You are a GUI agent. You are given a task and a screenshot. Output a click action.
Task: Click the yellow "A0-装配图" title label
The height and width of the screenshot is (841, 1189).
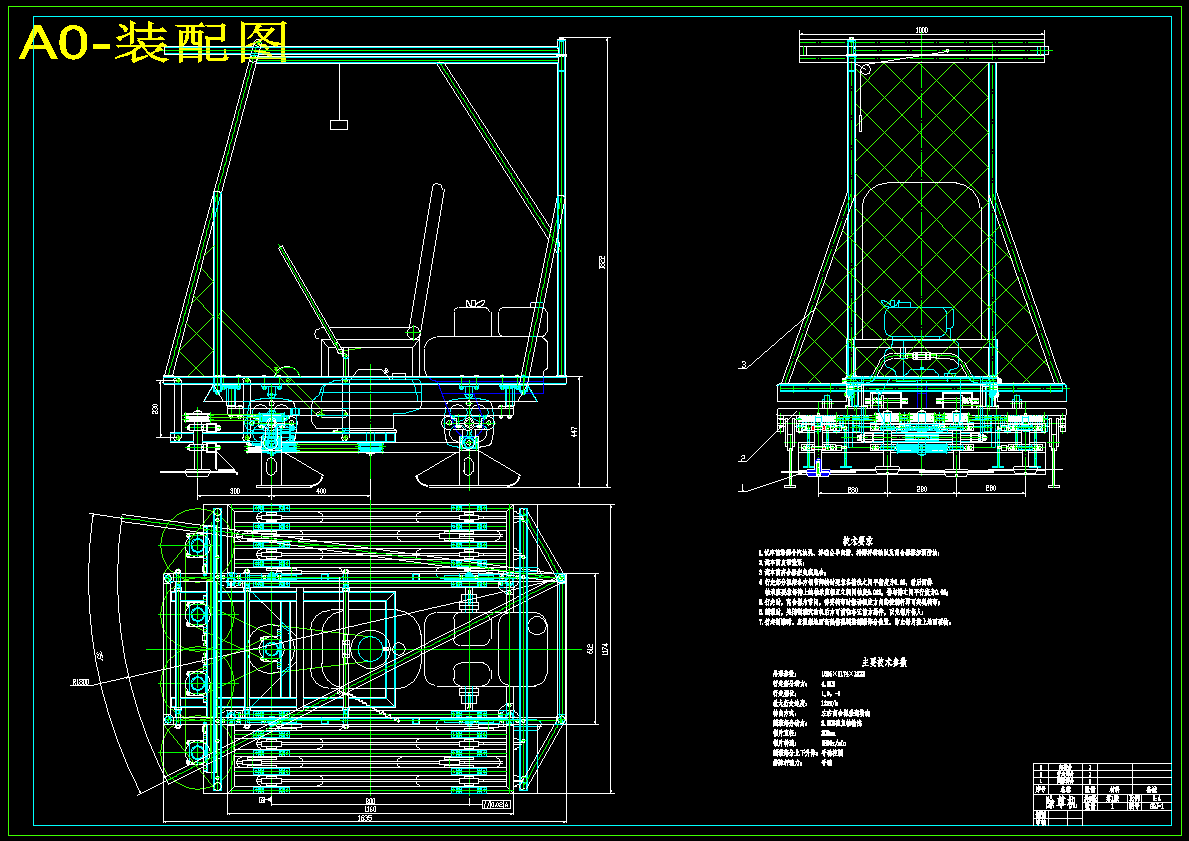[154, 42]
